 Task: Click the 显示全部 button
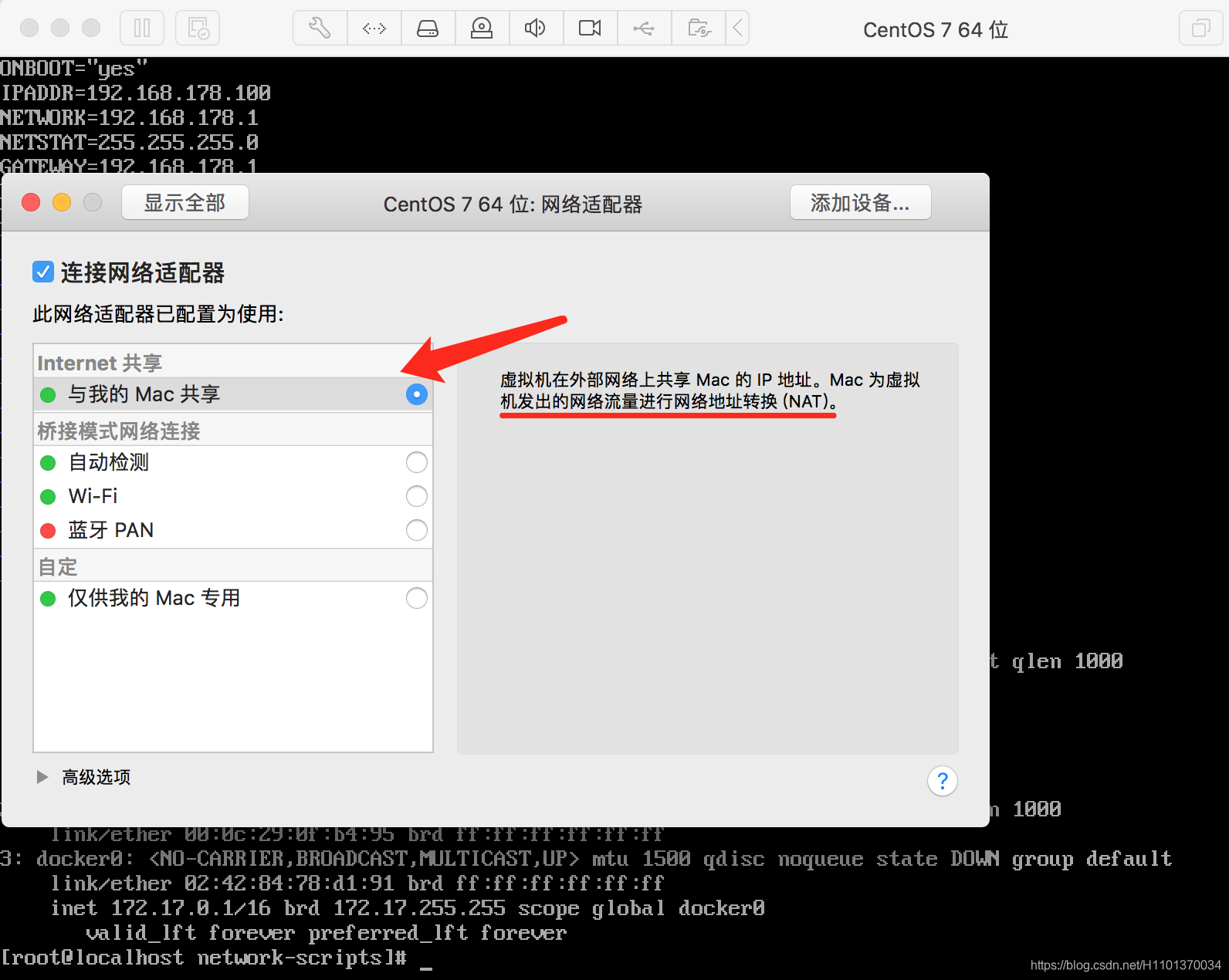coord(185,202)
